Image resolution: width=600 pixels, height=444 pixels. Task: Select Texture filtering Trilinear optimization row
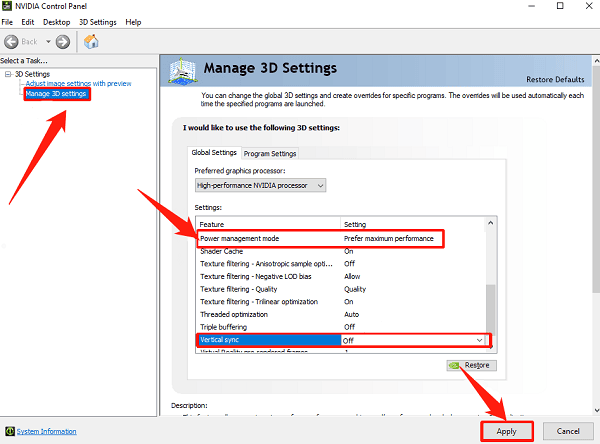coord(341,302)
